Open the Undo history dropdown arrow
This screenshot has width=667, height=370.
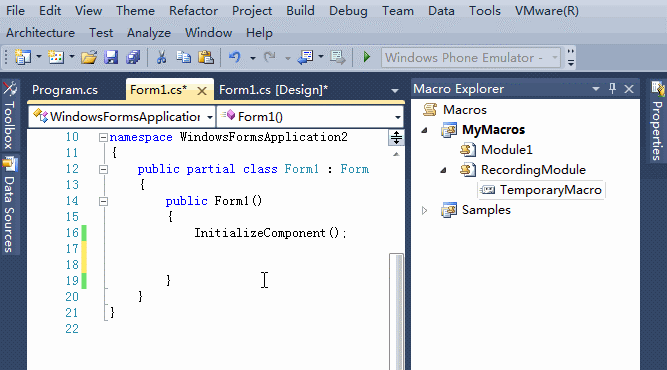(253, 57)
